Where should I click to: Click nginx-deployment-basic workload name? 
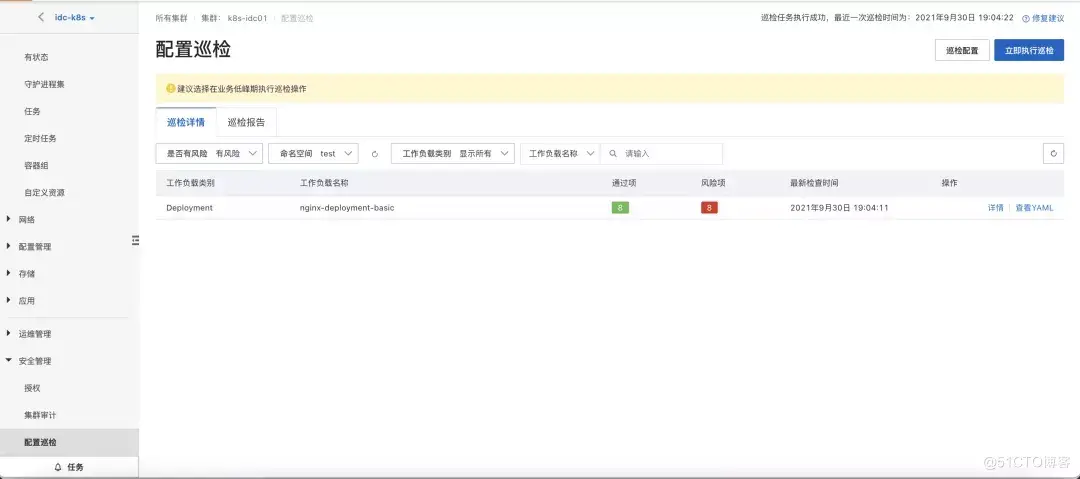(x=347, y=207)
